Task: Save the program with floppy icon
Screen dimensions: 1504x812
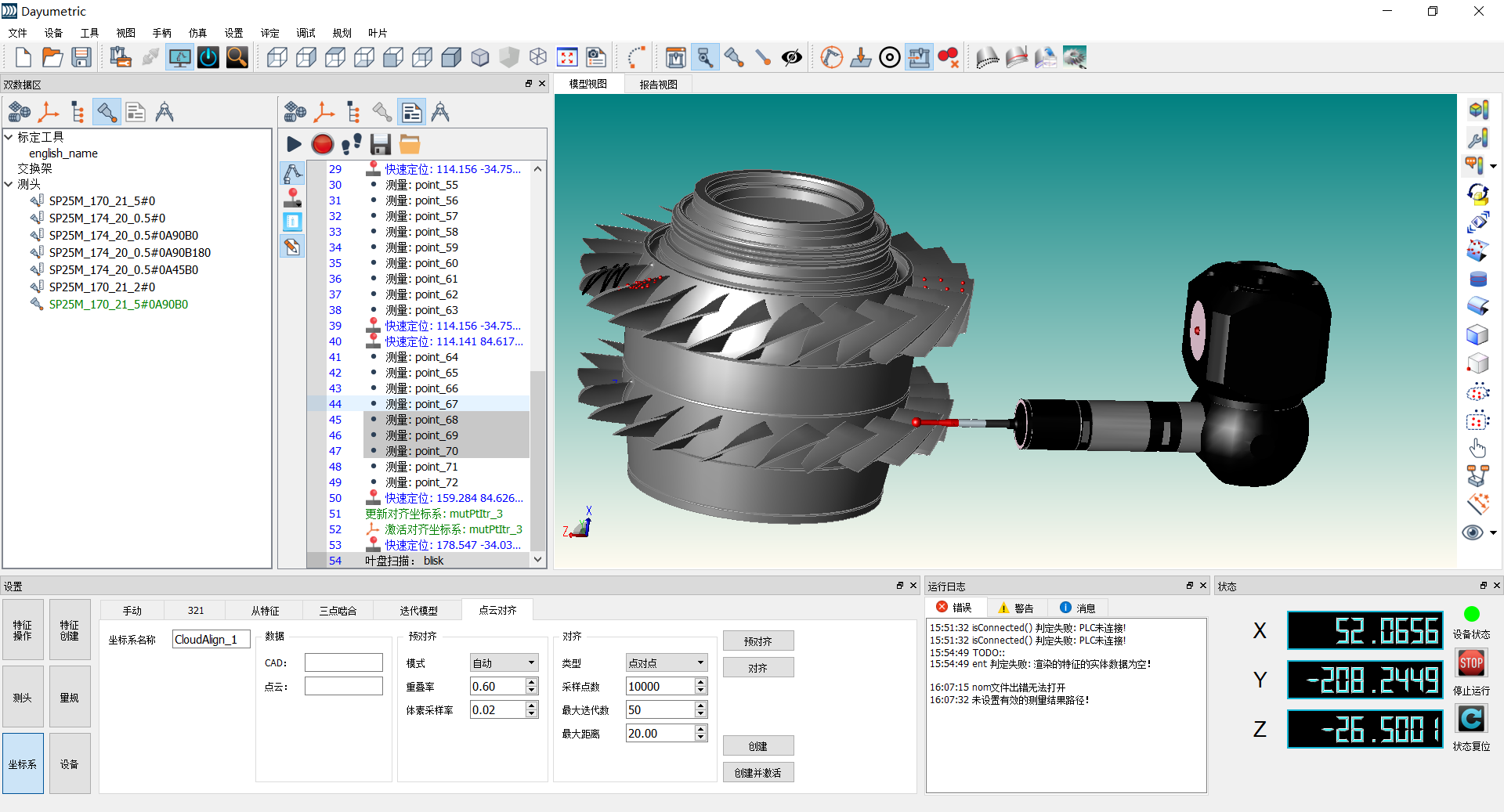Action: [381, 144]
